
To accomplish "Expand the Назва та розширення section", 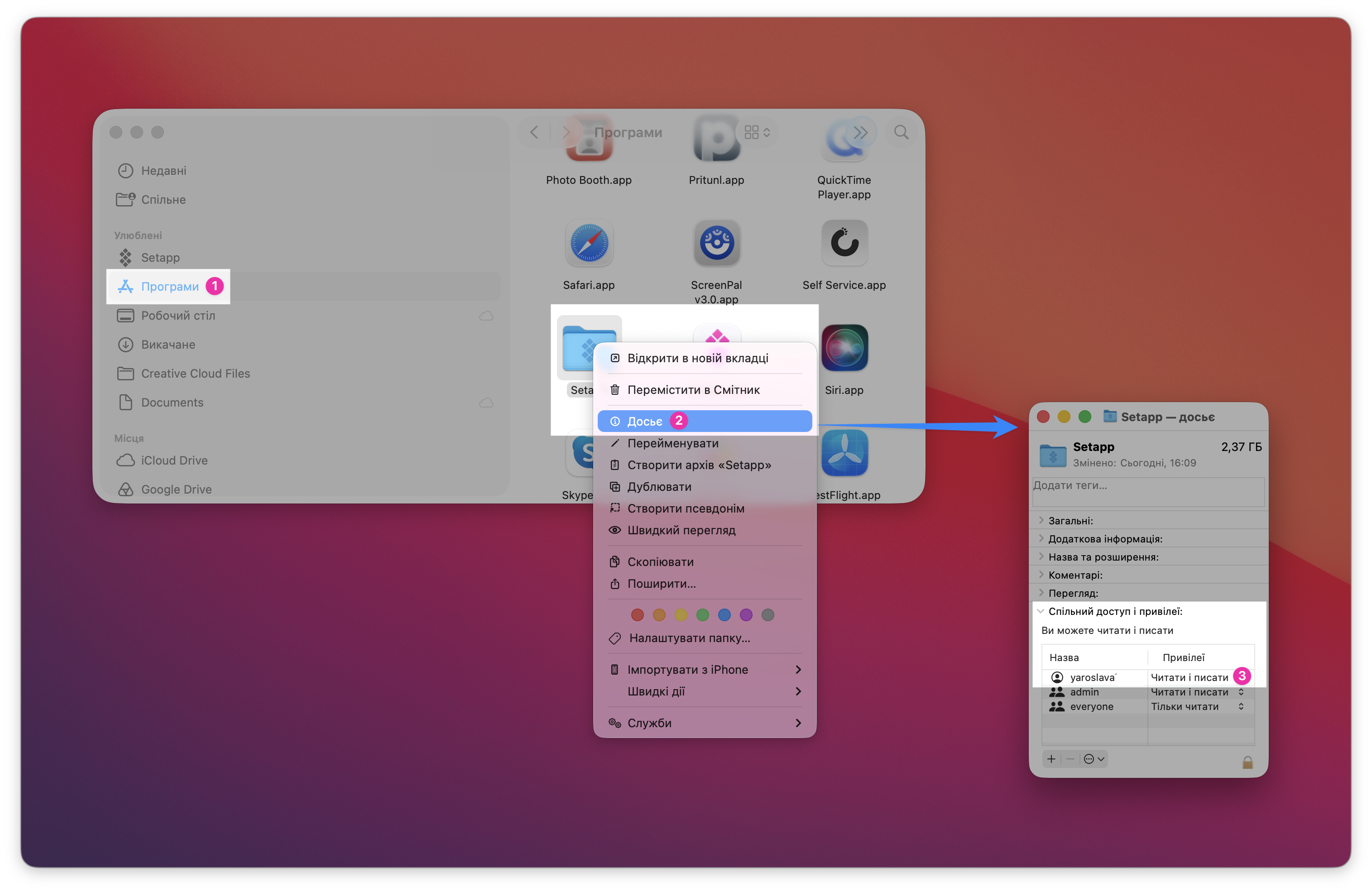I will [1041, 556].
